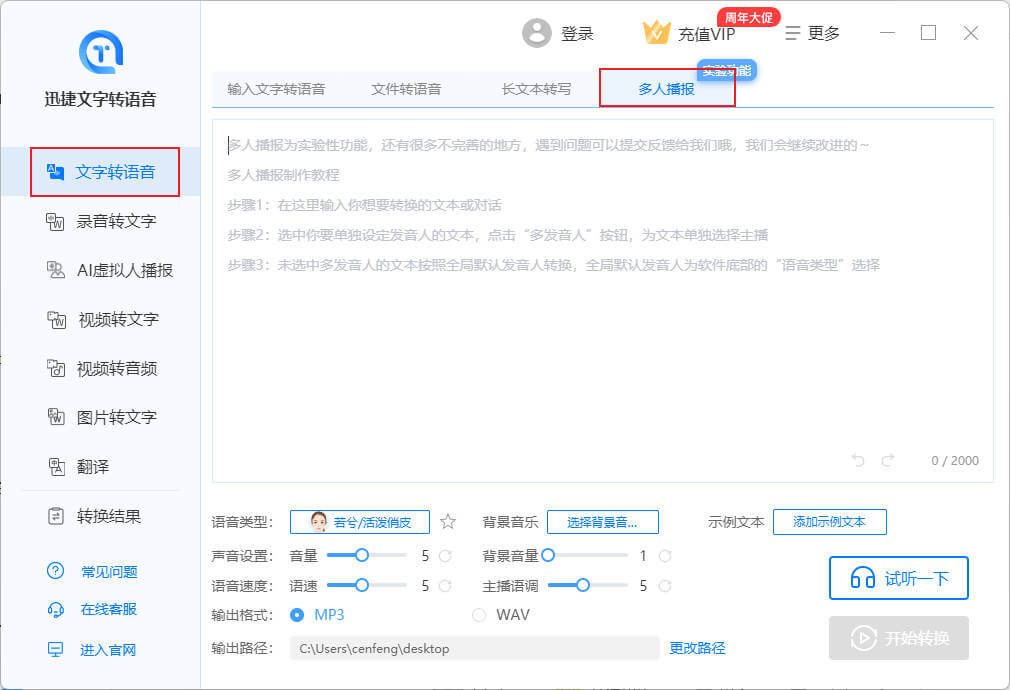Reset 音量 using its circular reset icon
The height and width of the screenshot is (690, 1010).
point(446,556)
